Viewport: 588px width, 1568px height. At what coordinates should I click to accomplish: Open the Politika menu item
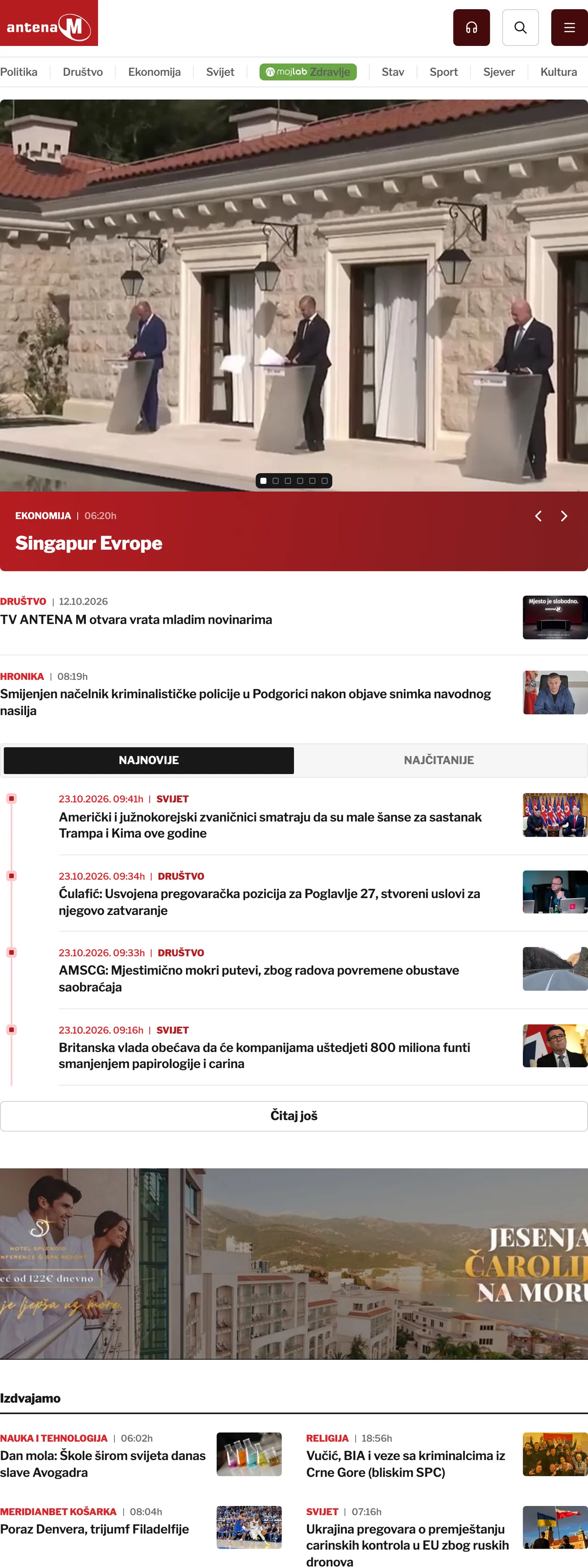click(x=19, y=72)
